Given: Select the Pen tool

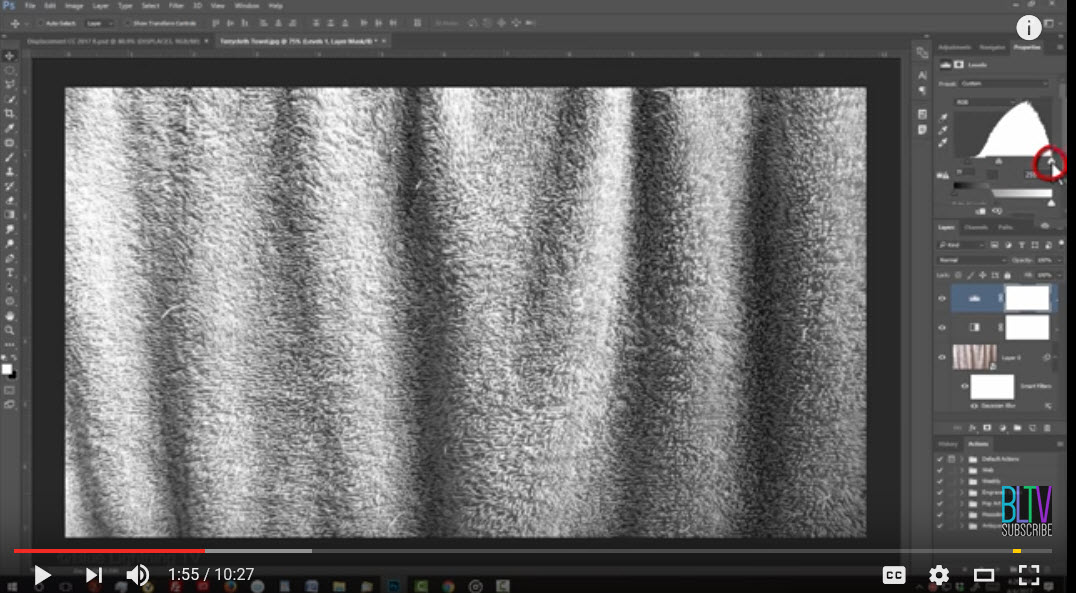Looking at the screenshot, I should 10,259.
